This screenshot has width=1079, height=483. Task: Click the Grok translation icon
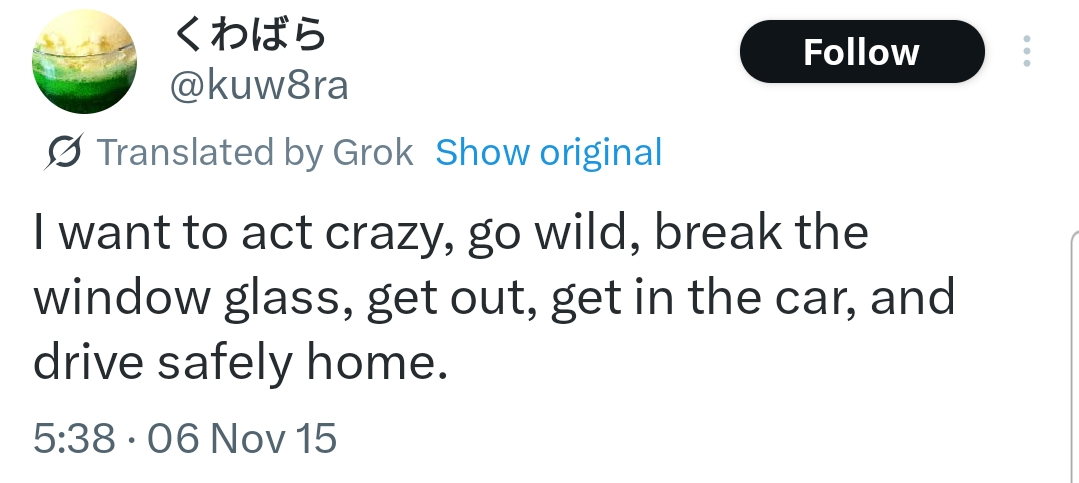pos(64,151)
